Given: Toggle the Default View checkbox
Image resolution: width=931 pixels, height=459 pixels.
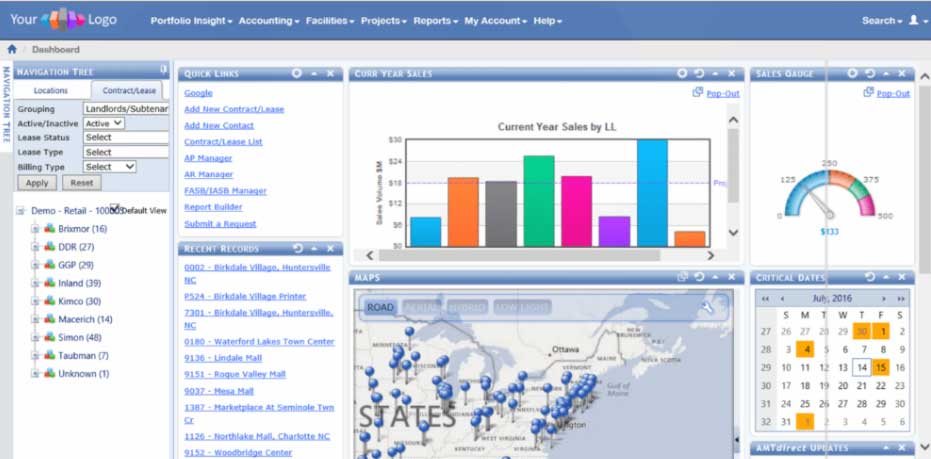Looking at the screenshot, I should pyautogui.click(x=114, y=210).
